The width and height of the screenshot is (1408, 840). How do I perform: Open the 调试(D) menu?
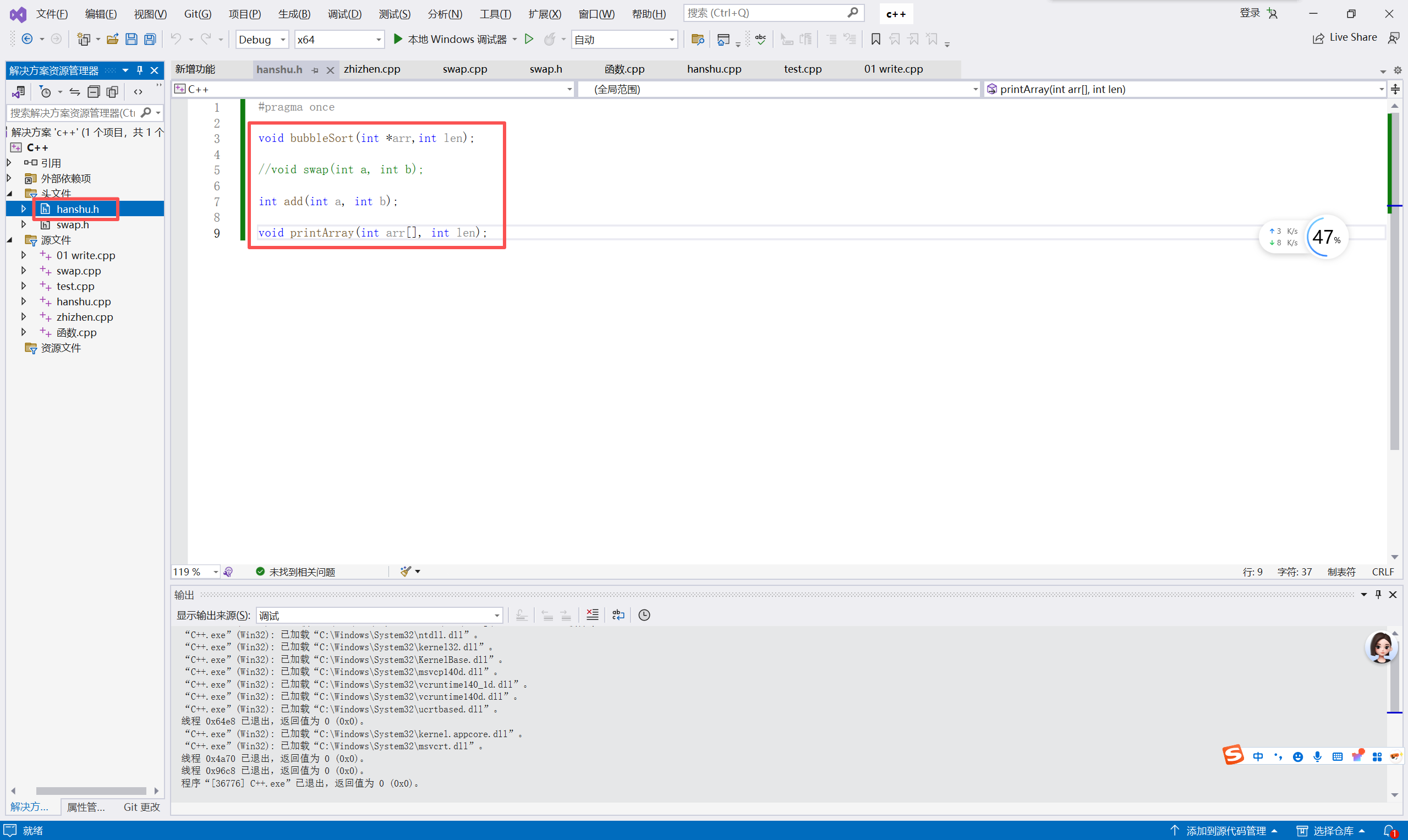pos(344,14)
